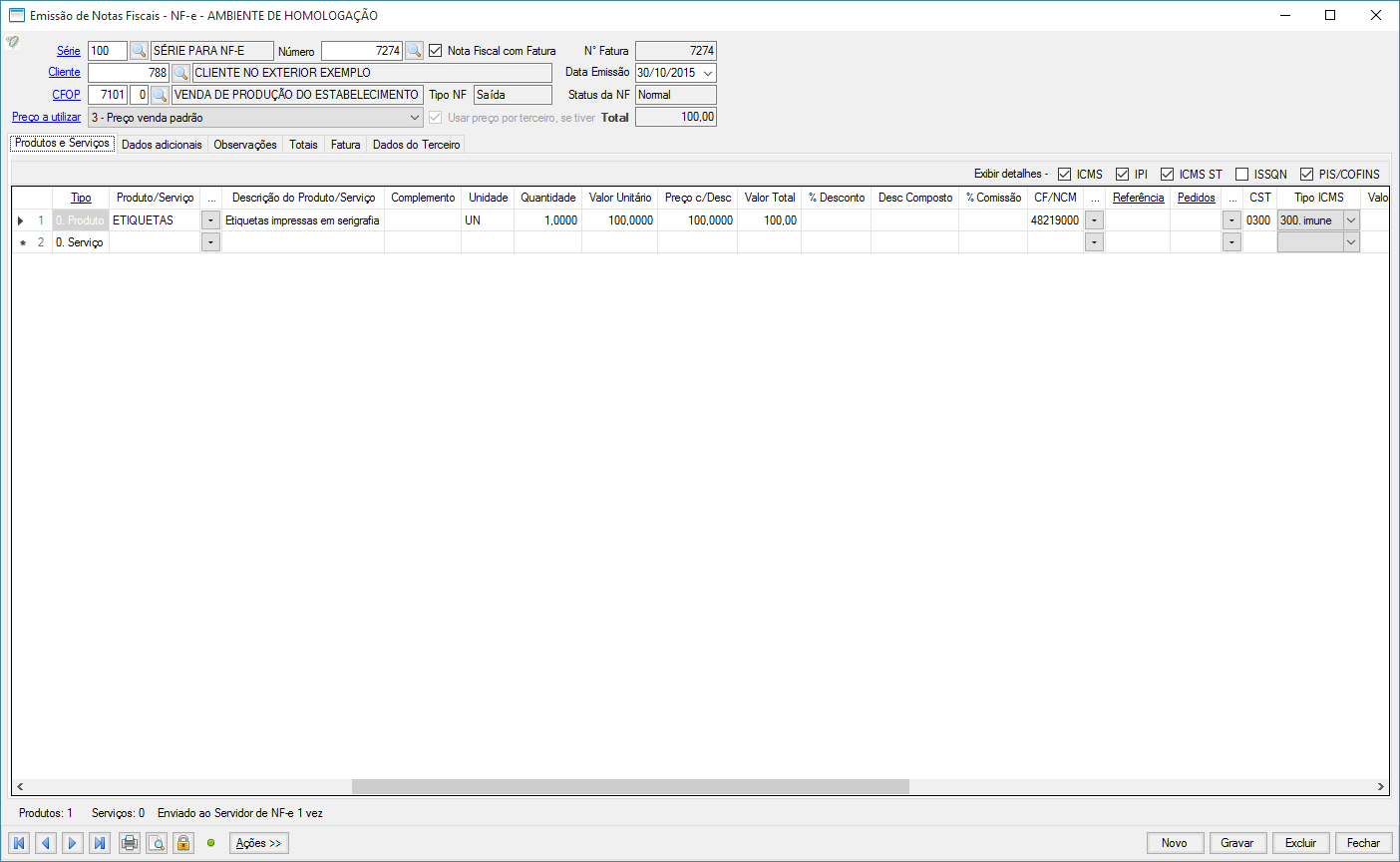Click the Cliente code field 788

[129, 73]
